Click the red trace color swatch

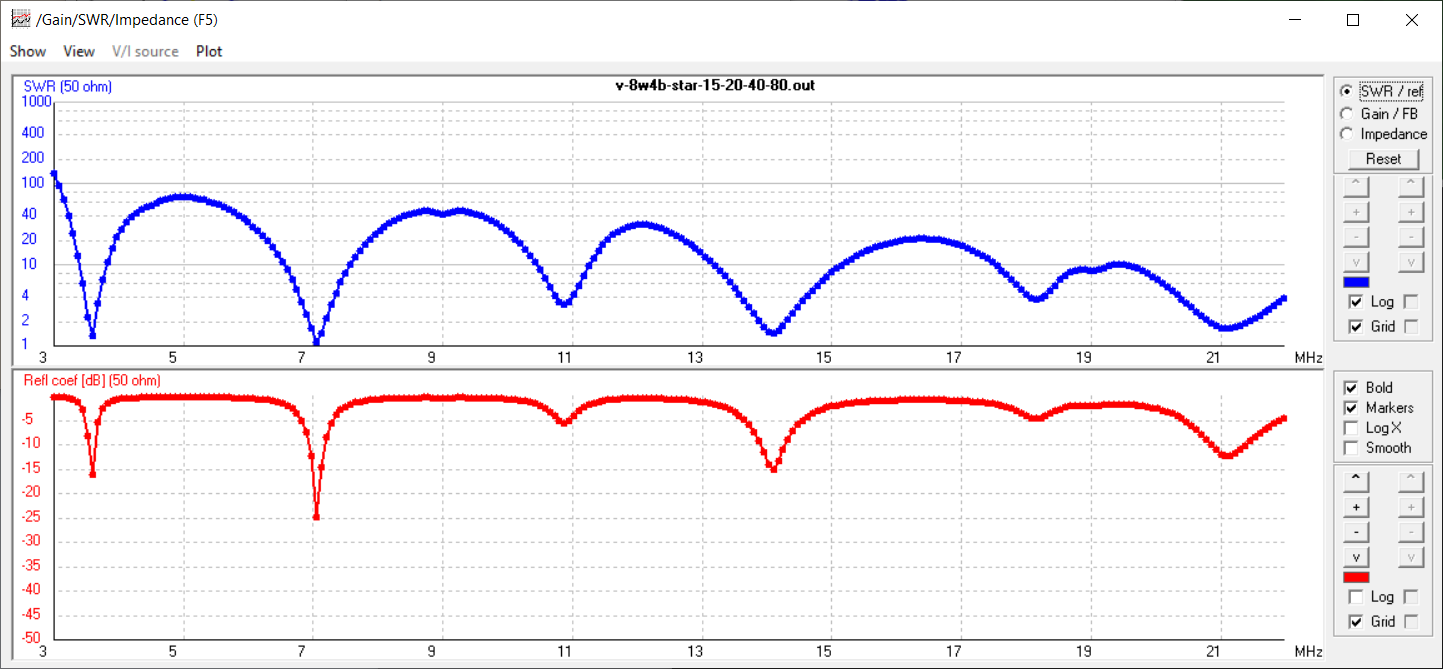pyautogui.click(x=1356, y=577)
